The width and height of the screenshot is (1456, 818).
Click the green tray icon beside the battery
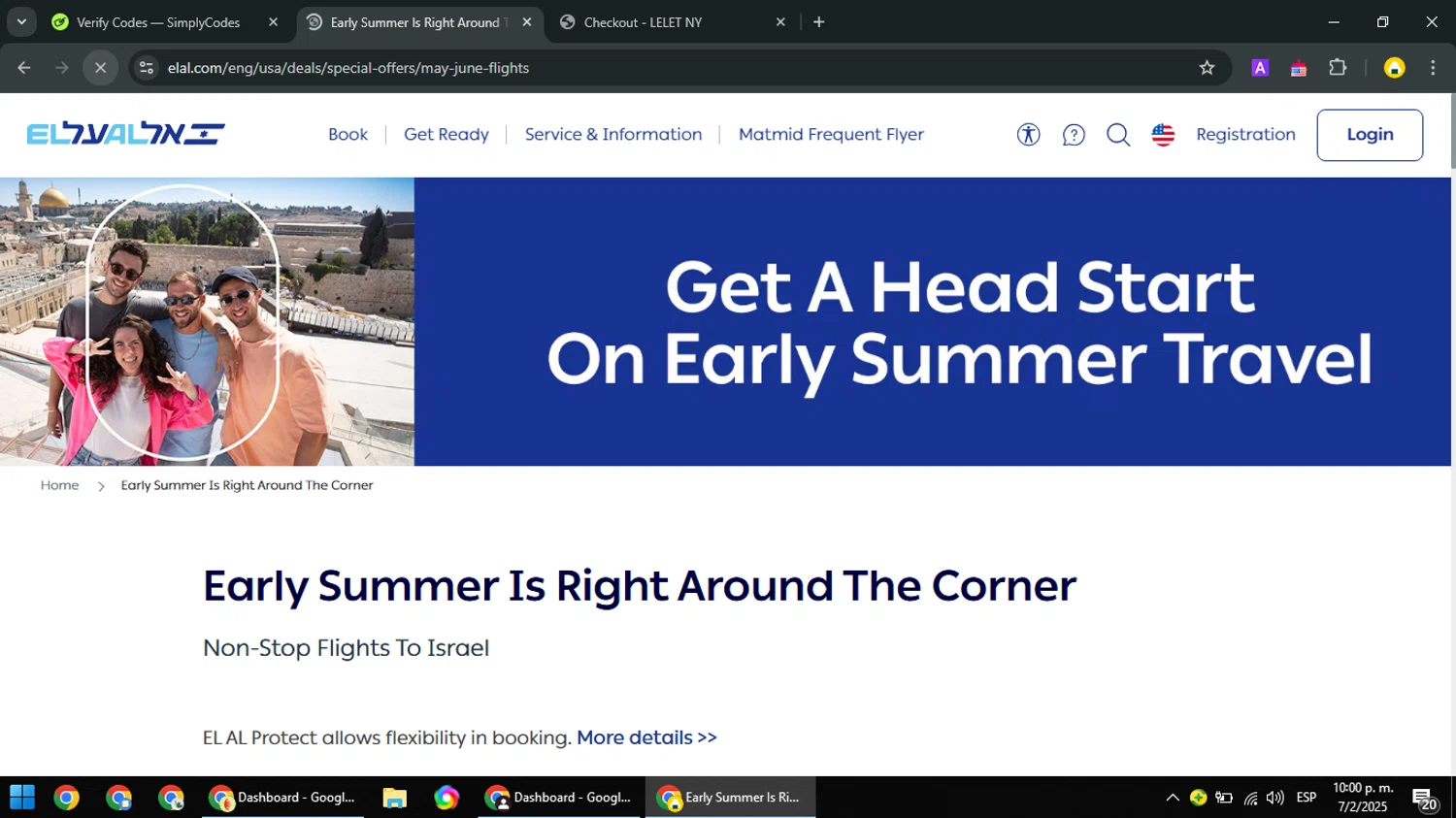coord(1198,798)
